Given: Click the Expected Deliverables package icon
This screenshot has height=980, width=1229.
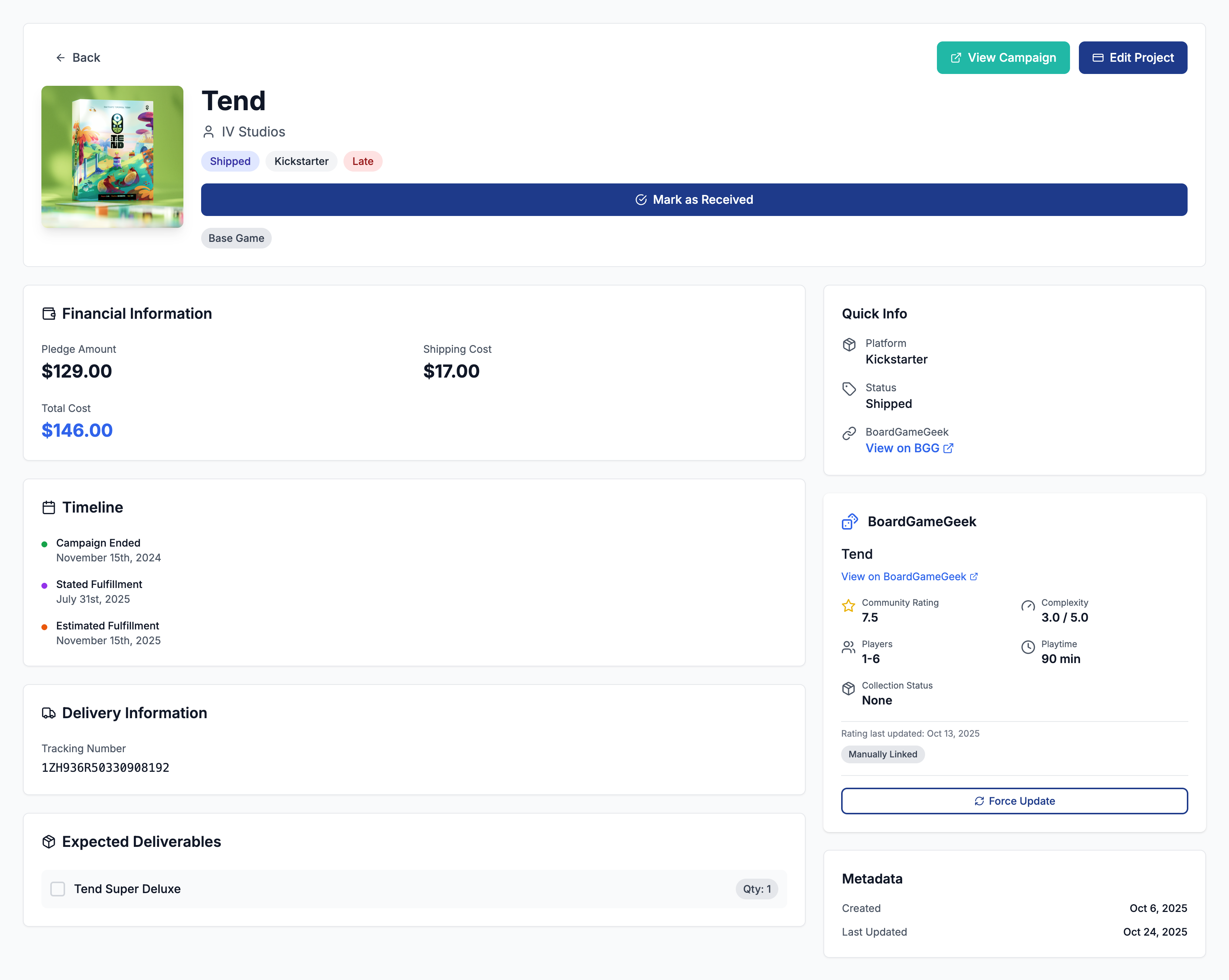Looking at the screenshot, I should pos(48,841).
